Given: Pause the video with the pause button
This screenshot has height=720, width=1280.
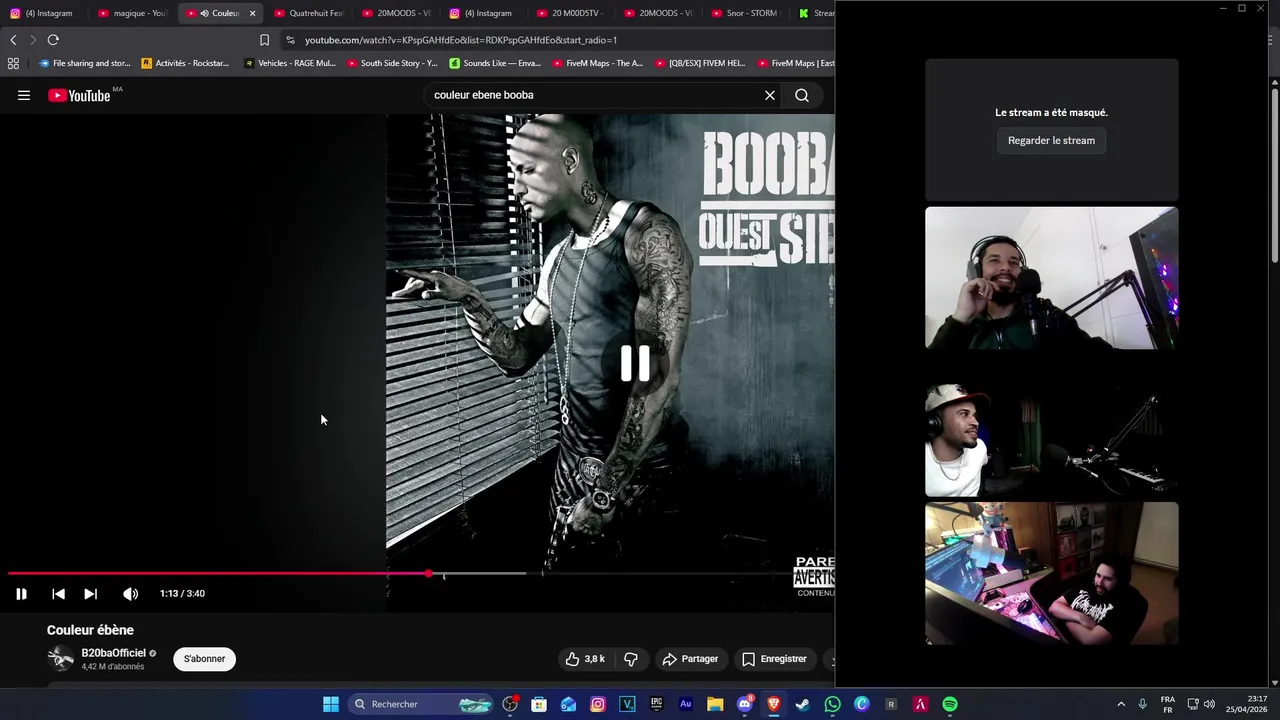Looking at the screenshot, I should coord(21,594).
